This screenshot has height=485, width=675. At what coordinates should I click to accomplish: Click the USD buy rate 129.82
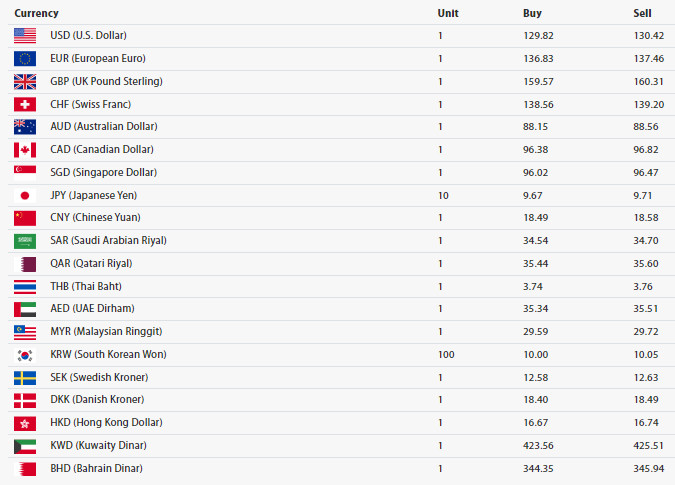tap(538, 35)
